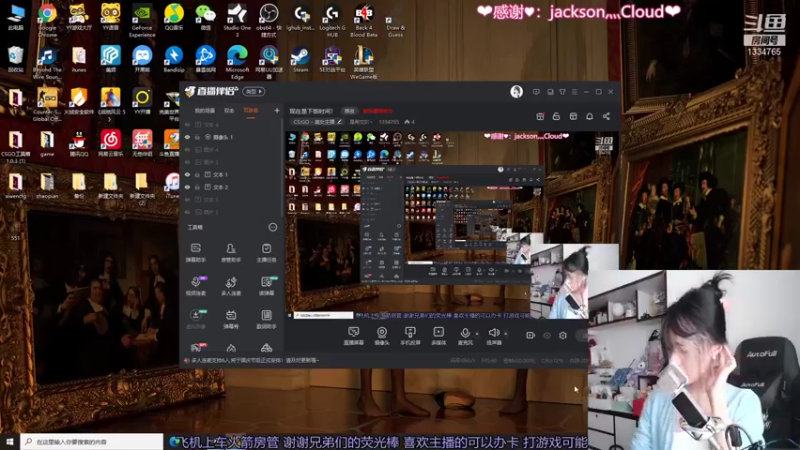Expand the speaker device dropdown arrow
The image size is (800, 450).
point(506,334)
